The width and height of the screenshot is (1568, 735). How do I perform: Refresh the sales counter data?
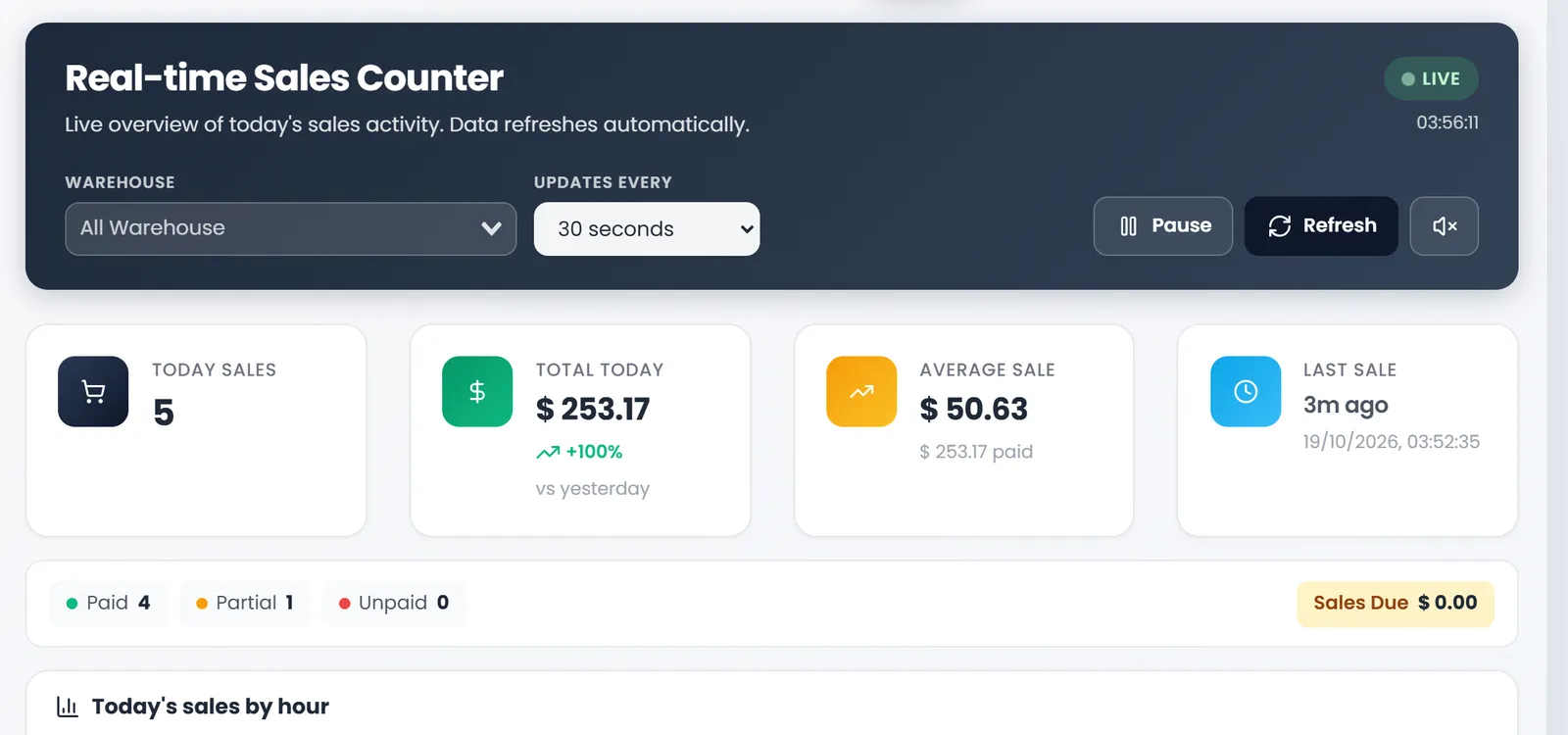point(1321,226)
